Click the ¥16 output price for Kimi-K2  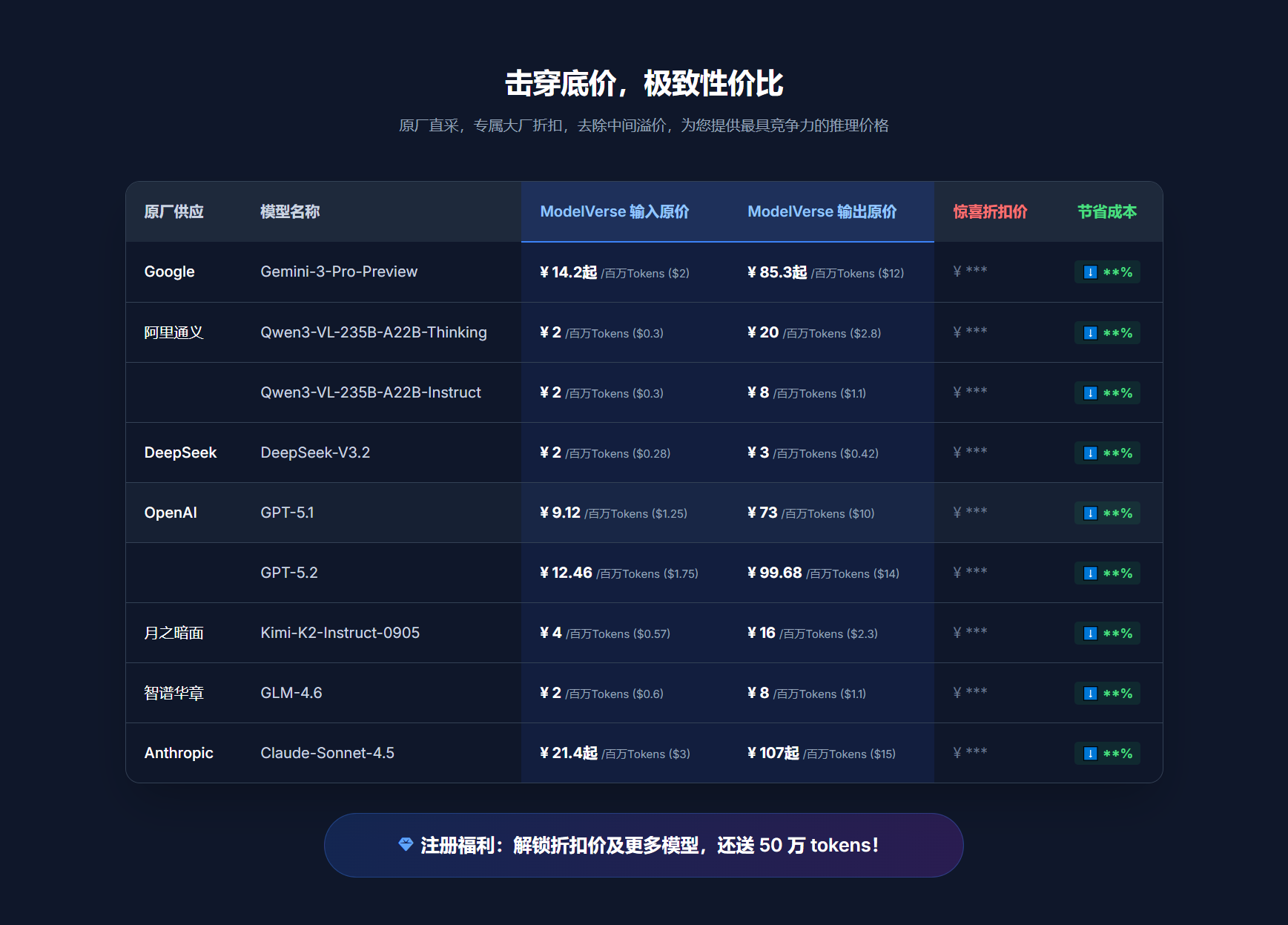762,633
